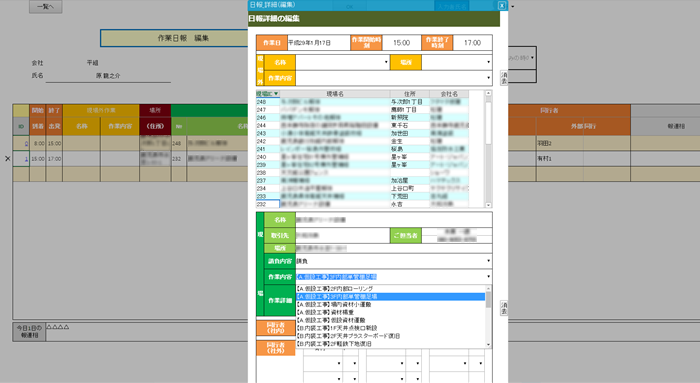Choose 【A.仮設工事】仮設資材運搬 from the list

(x=391, y=320)
